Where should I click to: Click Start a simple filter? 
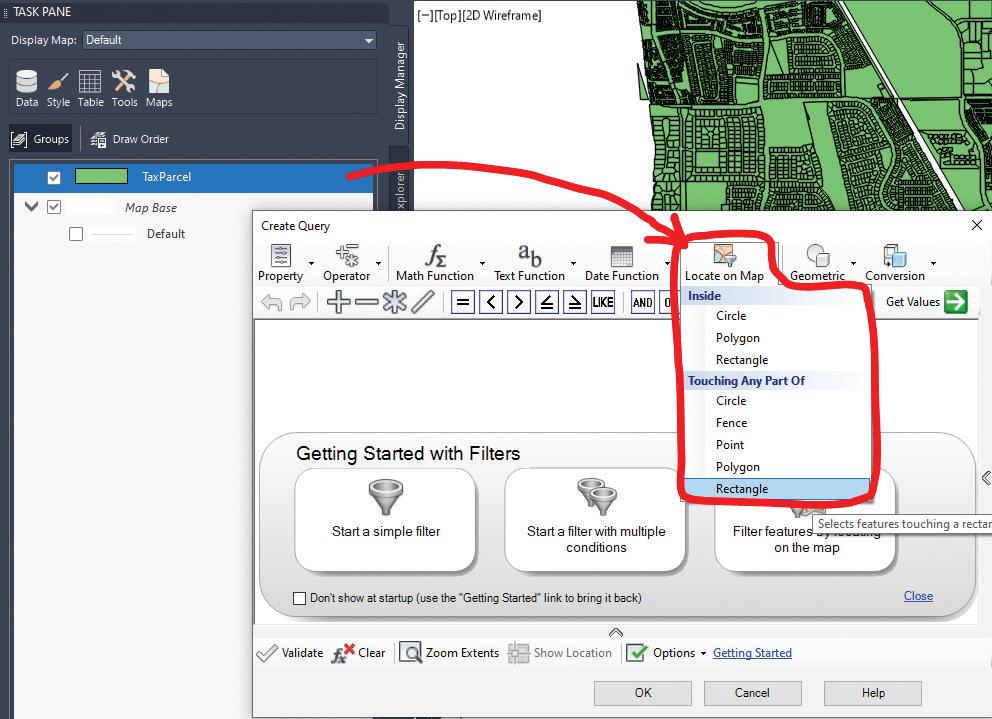pos(385,520)
